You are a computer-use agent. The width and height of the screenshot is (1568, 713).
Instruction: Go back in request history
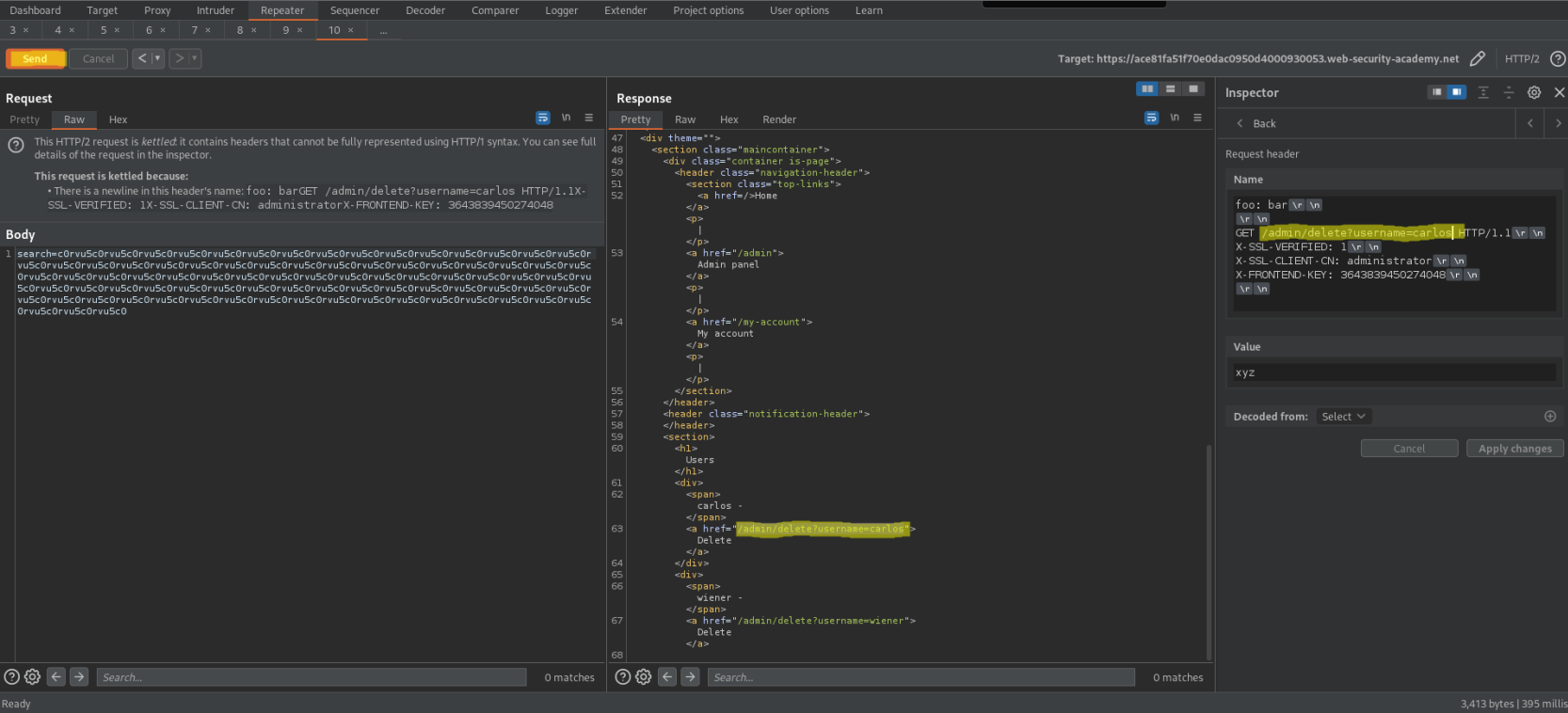point(142,58)
